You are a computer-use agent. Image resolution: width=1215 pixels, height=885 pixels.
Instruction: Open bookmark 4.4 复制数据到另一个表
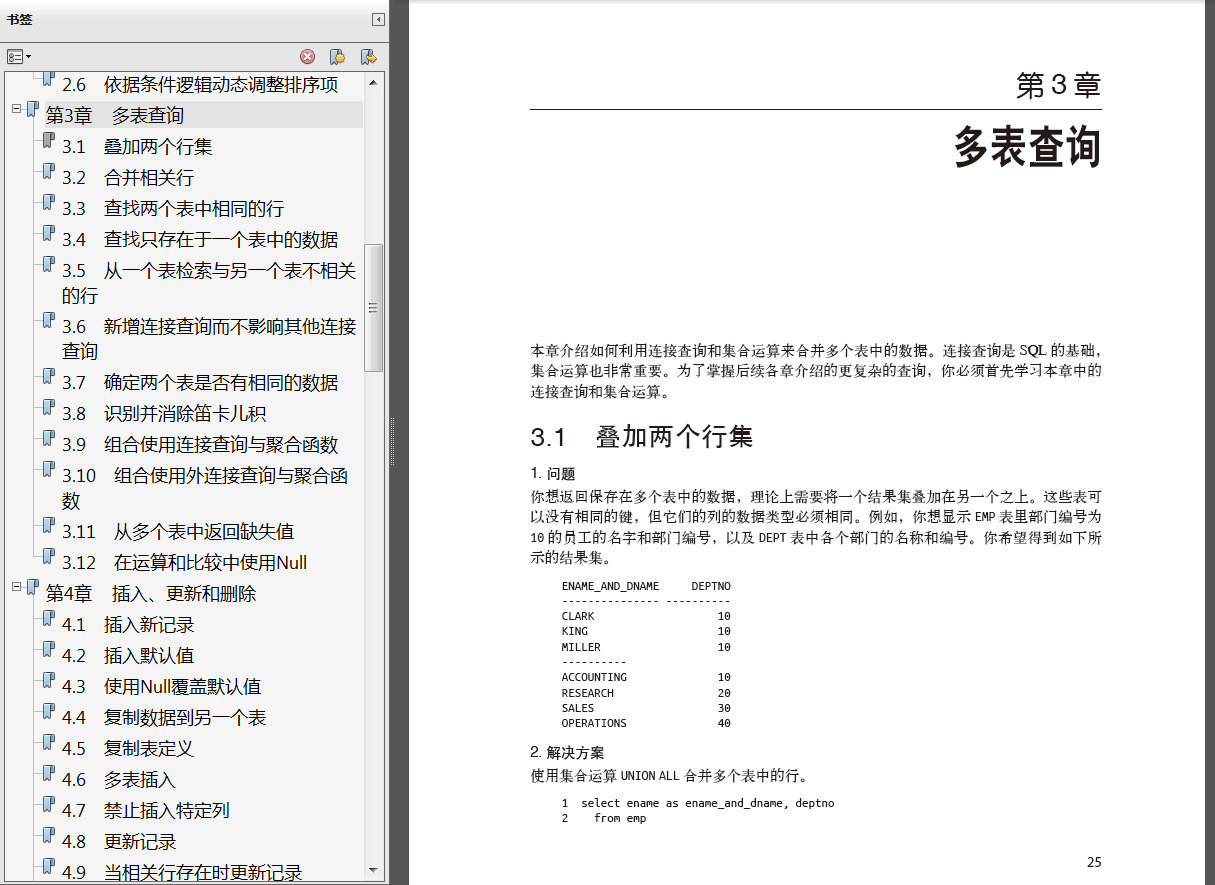point(164,718)
